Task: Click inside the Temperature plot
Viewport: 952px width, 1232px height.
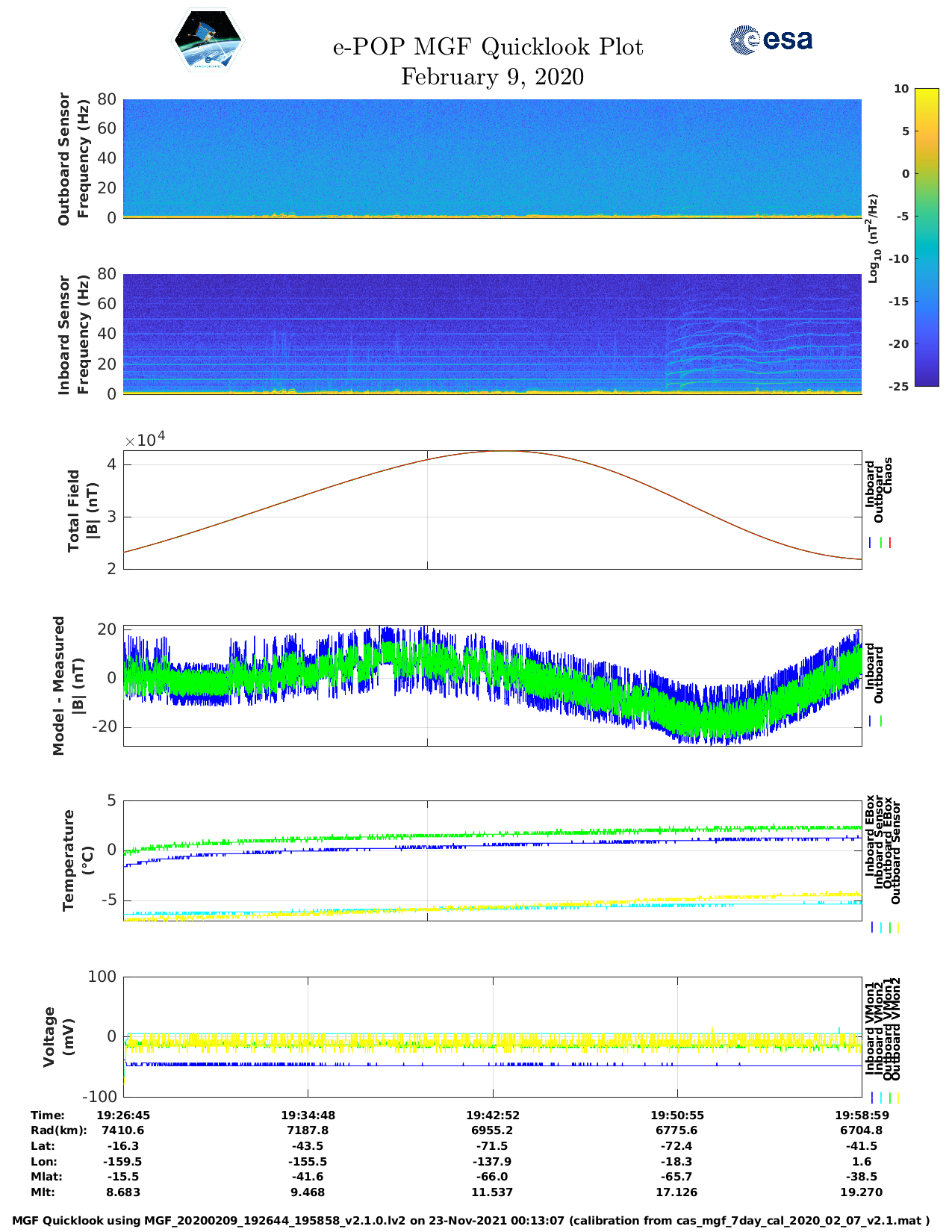Action: (x=492, y=860)
